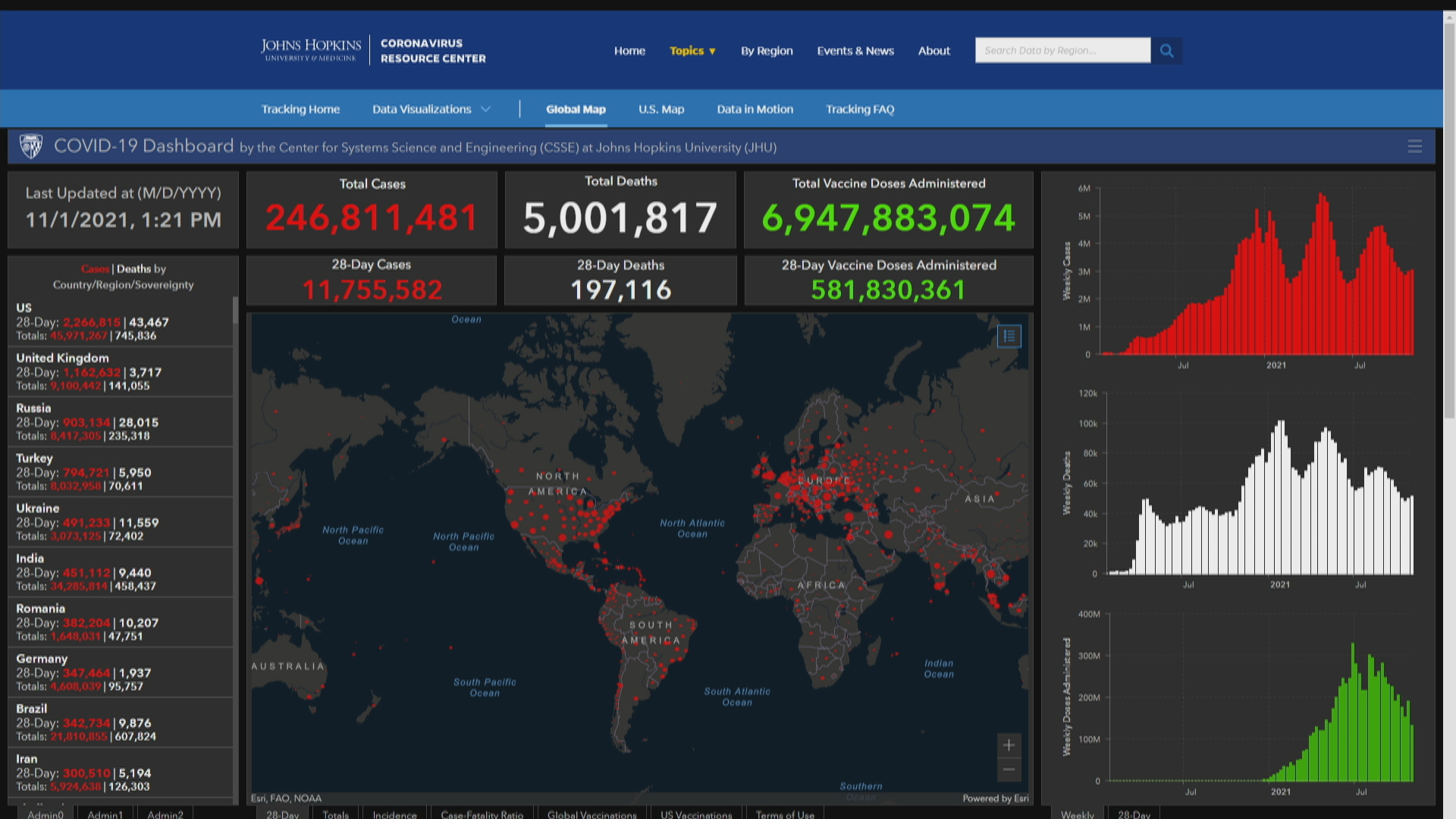The height and width of the screenshot is (819, 1456).
Task: Open the US Vaccinations map tab
Action: click(696, 814)
